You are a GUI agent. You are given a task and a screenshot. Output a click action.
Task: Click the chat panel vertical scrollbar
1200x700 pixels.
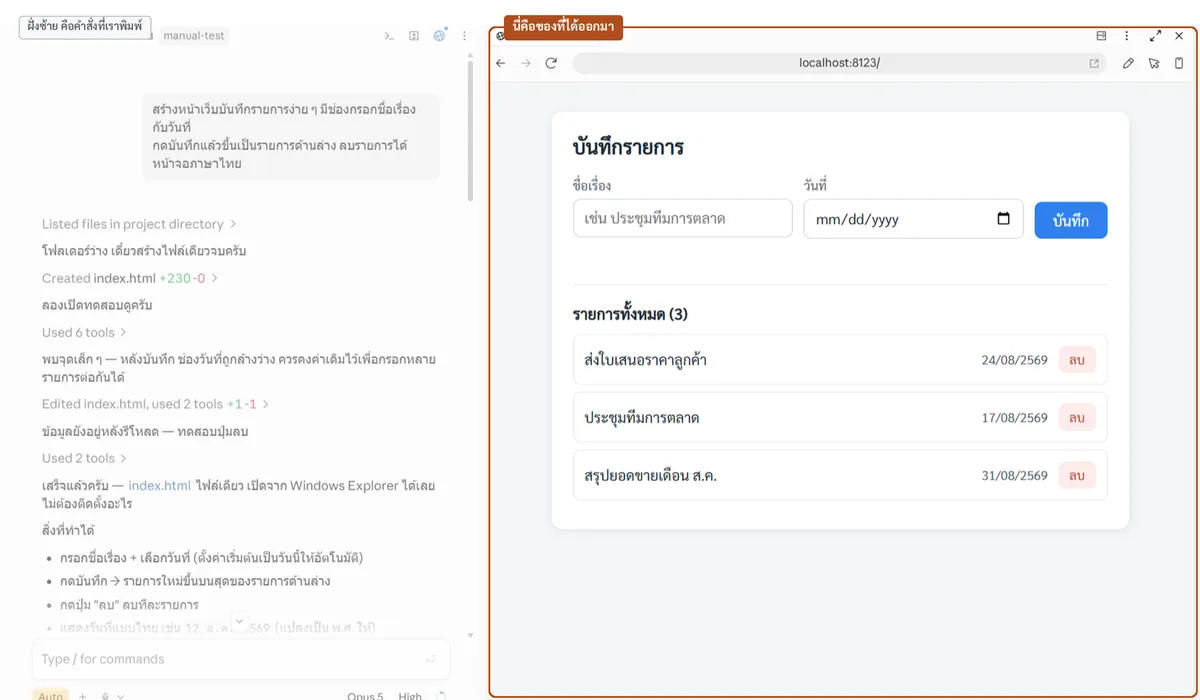tap(470, 130)
